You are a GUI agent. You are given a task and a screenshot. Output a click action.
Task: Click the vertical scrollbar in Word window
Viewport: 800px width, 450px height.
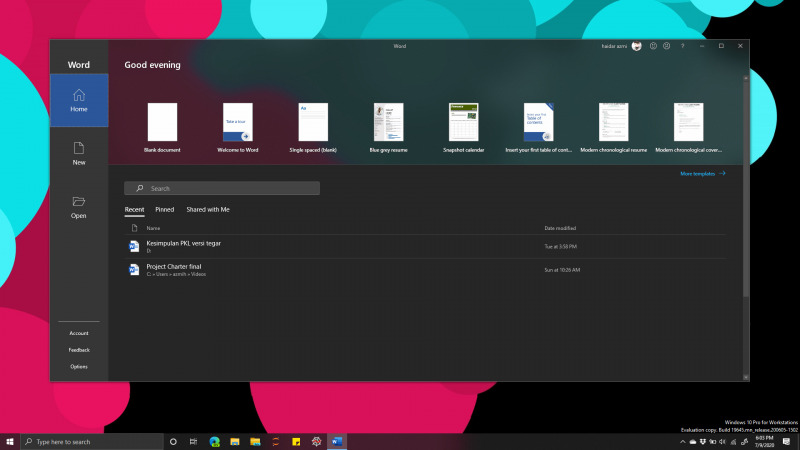[746, 189]
